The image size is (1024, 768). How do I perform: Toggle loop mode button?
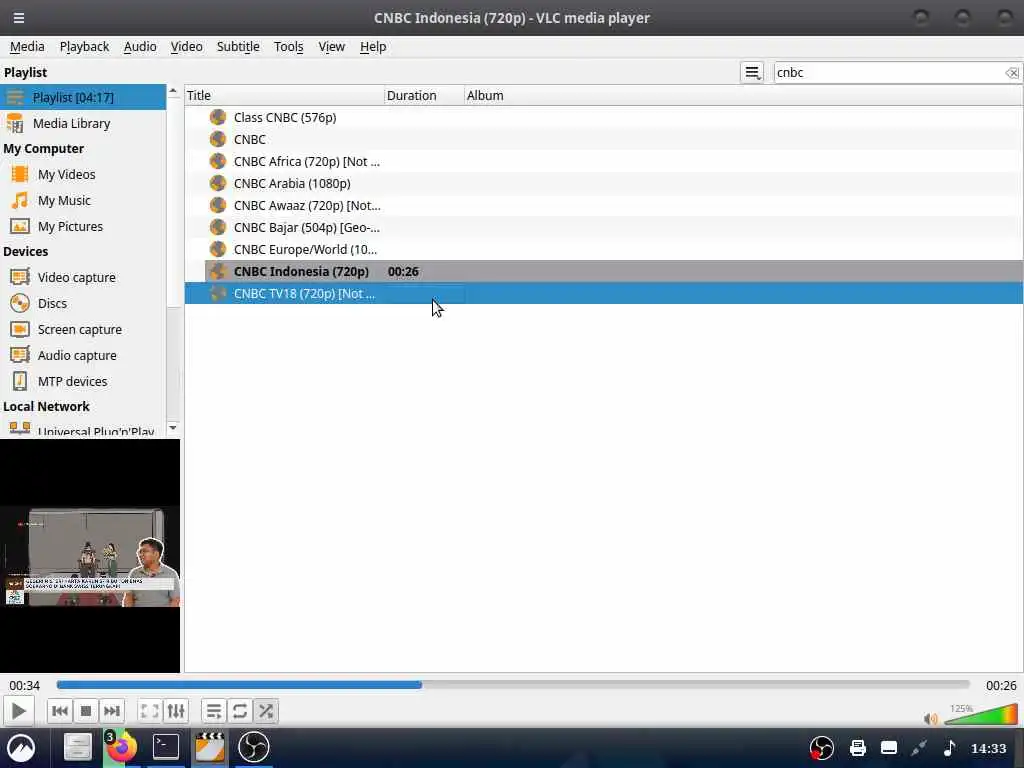point(240,711)
